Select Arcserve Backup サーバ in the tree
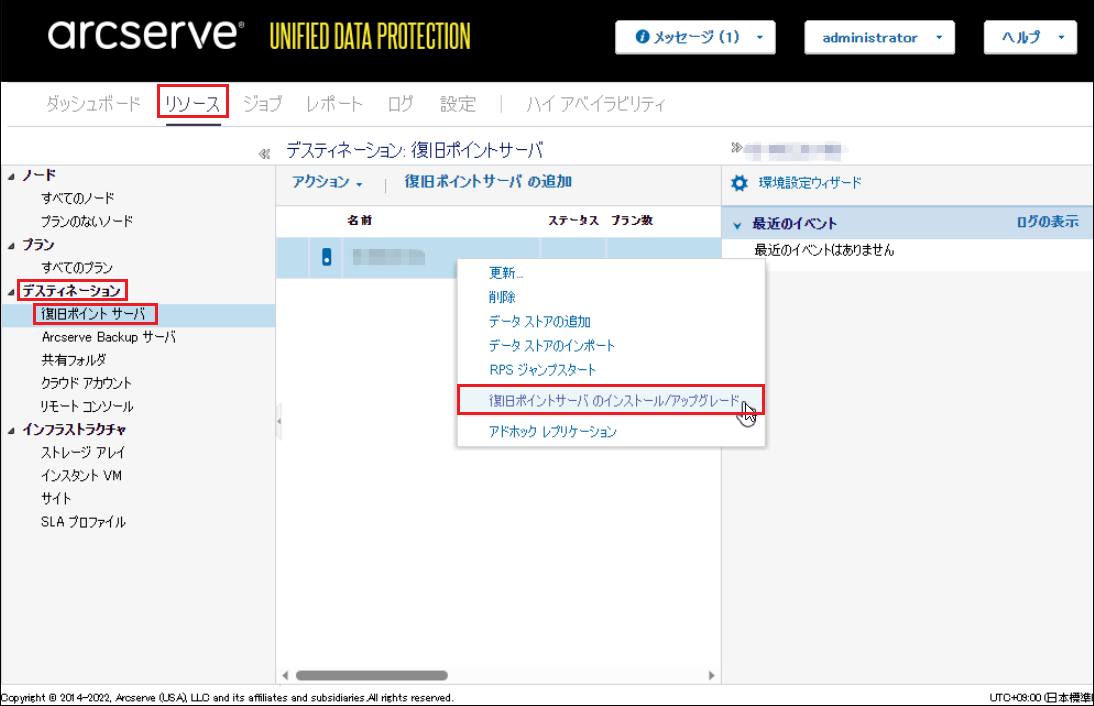Screen dimensions: 1094x706 [x=109, y=337]
